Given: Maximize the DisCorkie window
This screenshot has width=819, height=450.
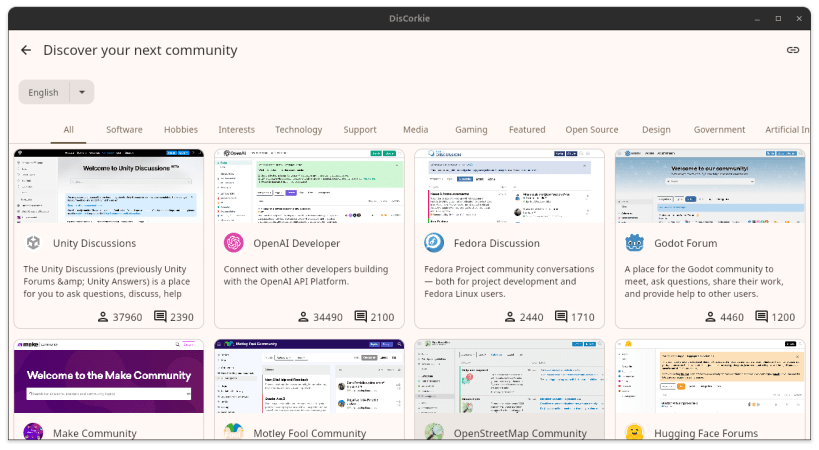Looking at the screenshot, I should tap(778, 18).
